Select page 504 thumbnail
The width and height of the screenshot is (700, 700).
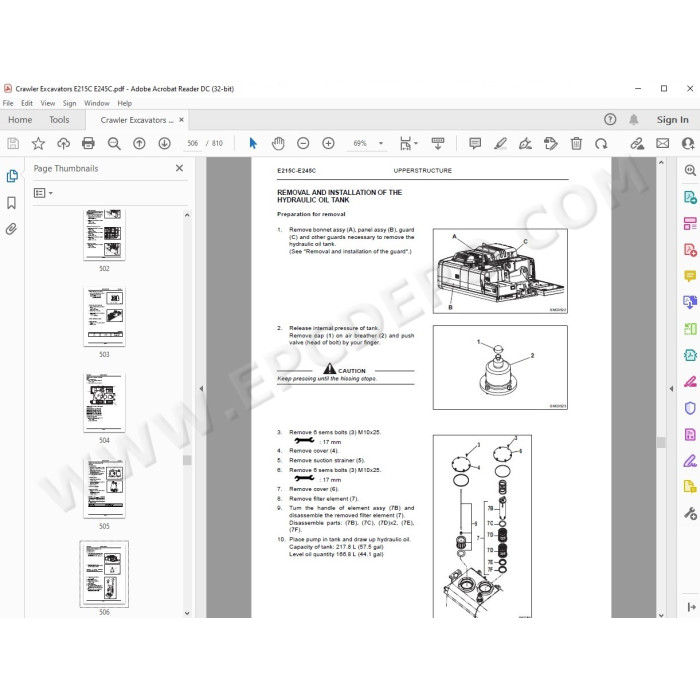coord(104,403)
